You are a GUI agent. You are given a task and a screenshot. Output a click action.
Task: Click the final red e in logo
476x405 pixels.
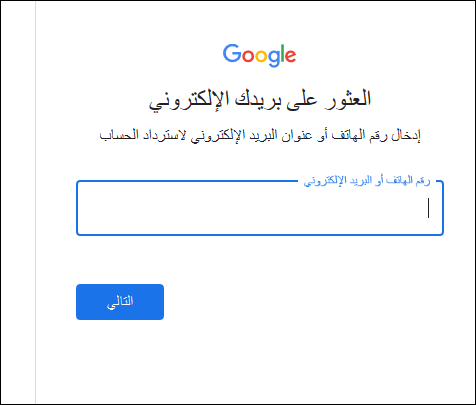tap(291, 56)
